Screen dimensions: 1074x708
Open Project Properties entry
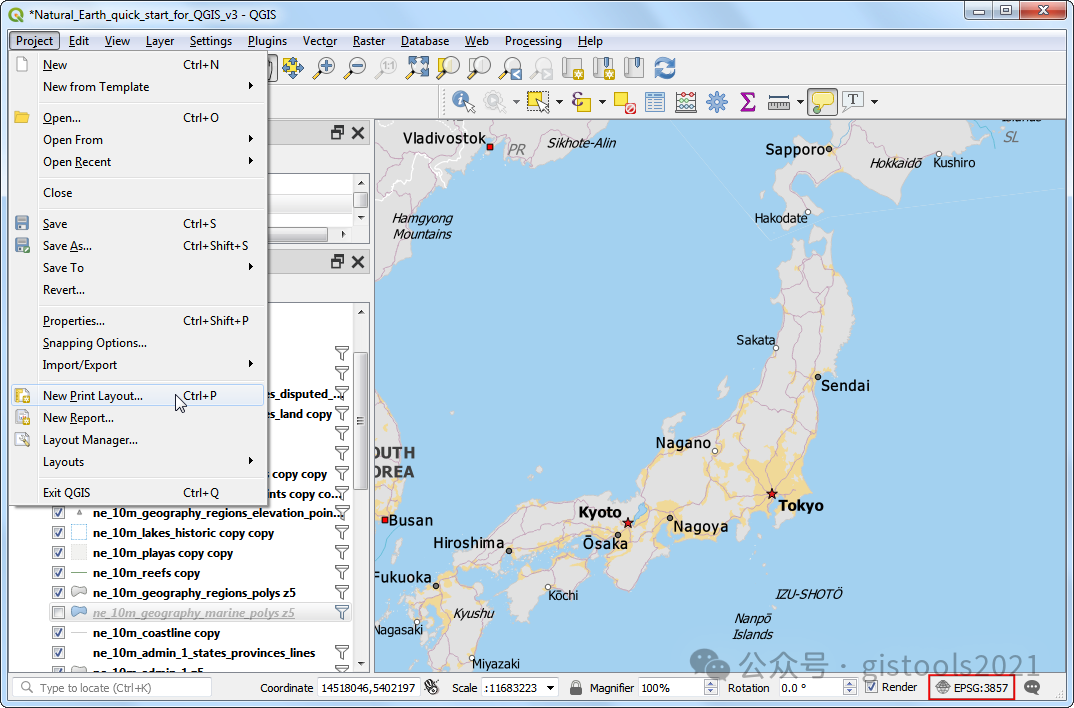click(138, 320)
